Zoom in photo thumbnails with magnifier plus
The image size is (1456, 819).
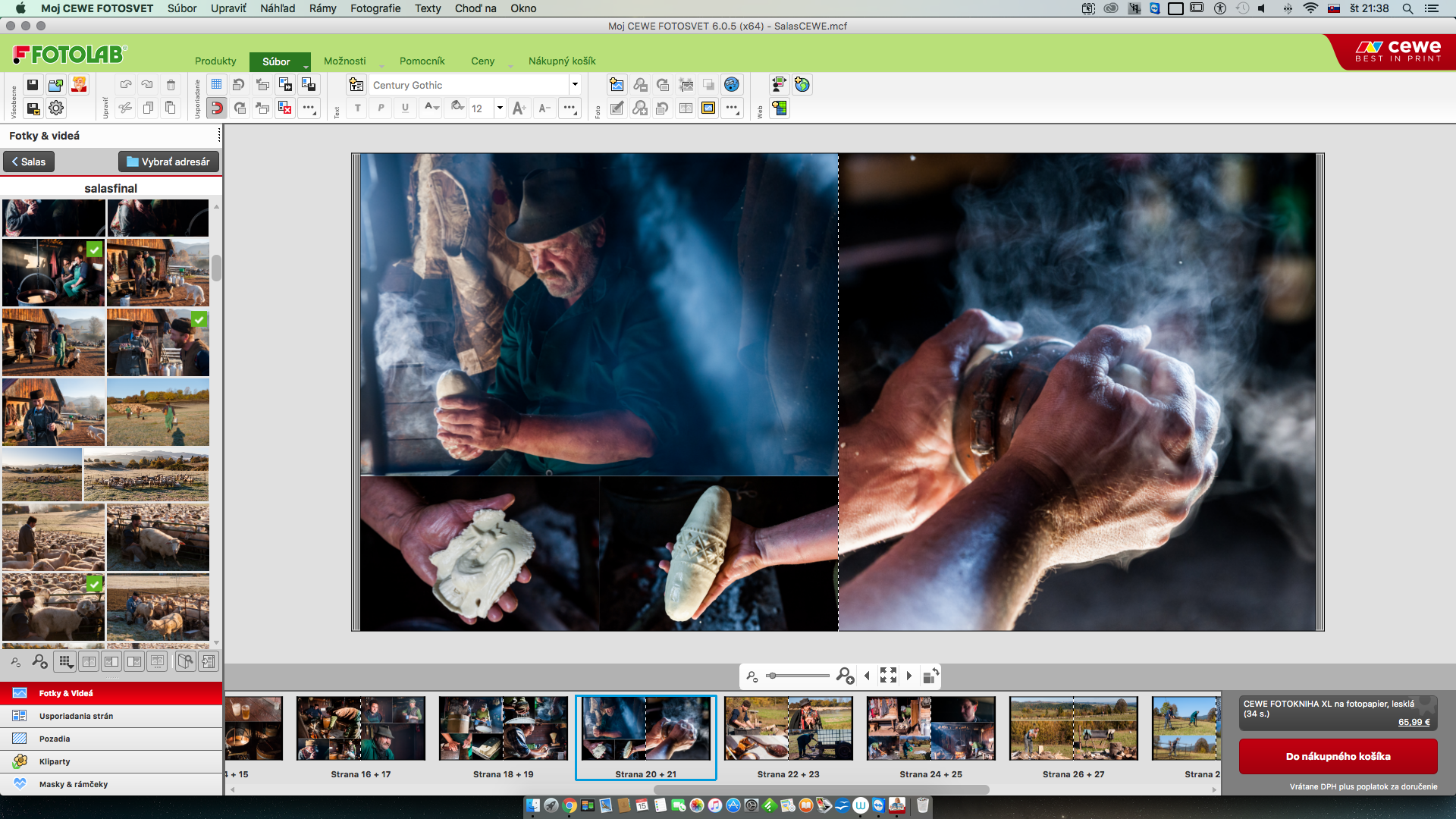coord(40,662)
